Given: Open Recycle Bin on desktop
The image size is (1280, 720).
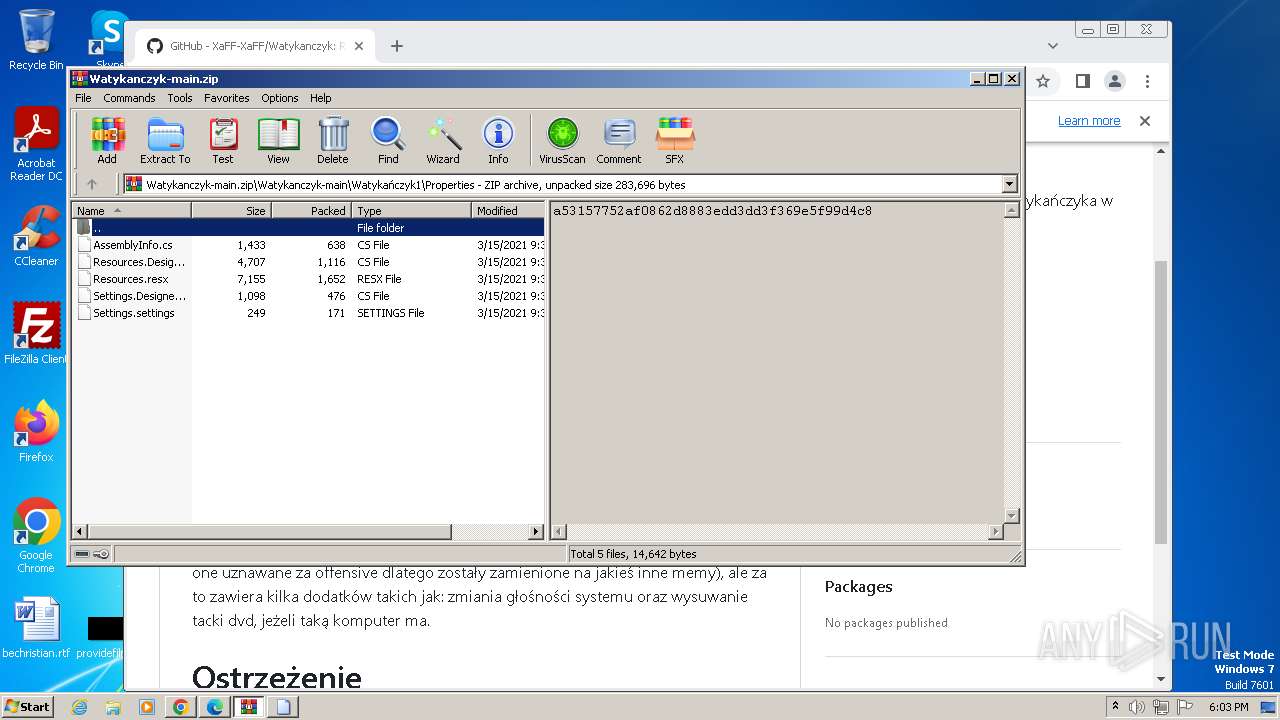Looking at the screenshot, I should pos(36,40).
